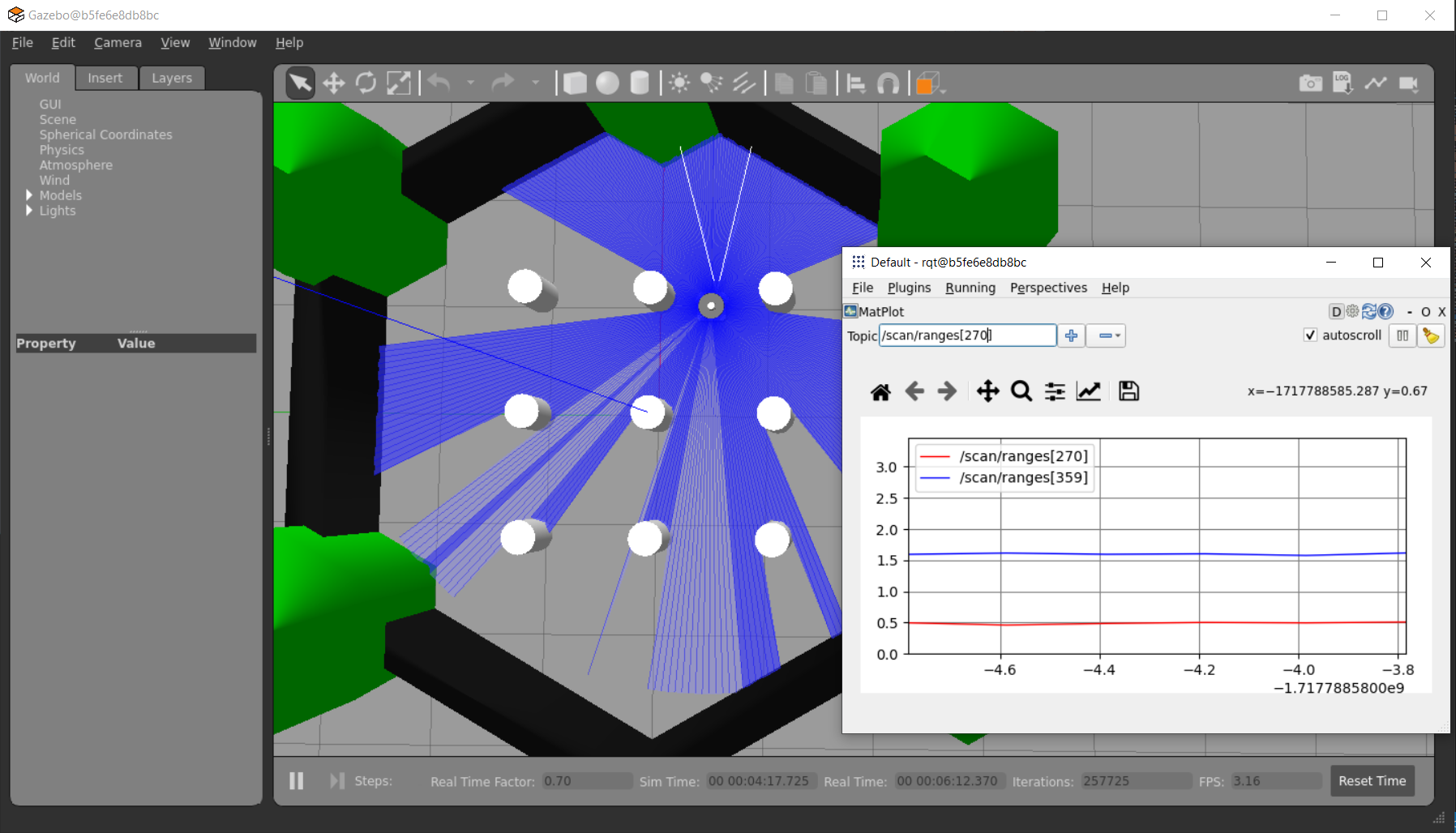Open the Gazebo Window menu
Viewport: 1456px width, 833px height.
(232, 43)
